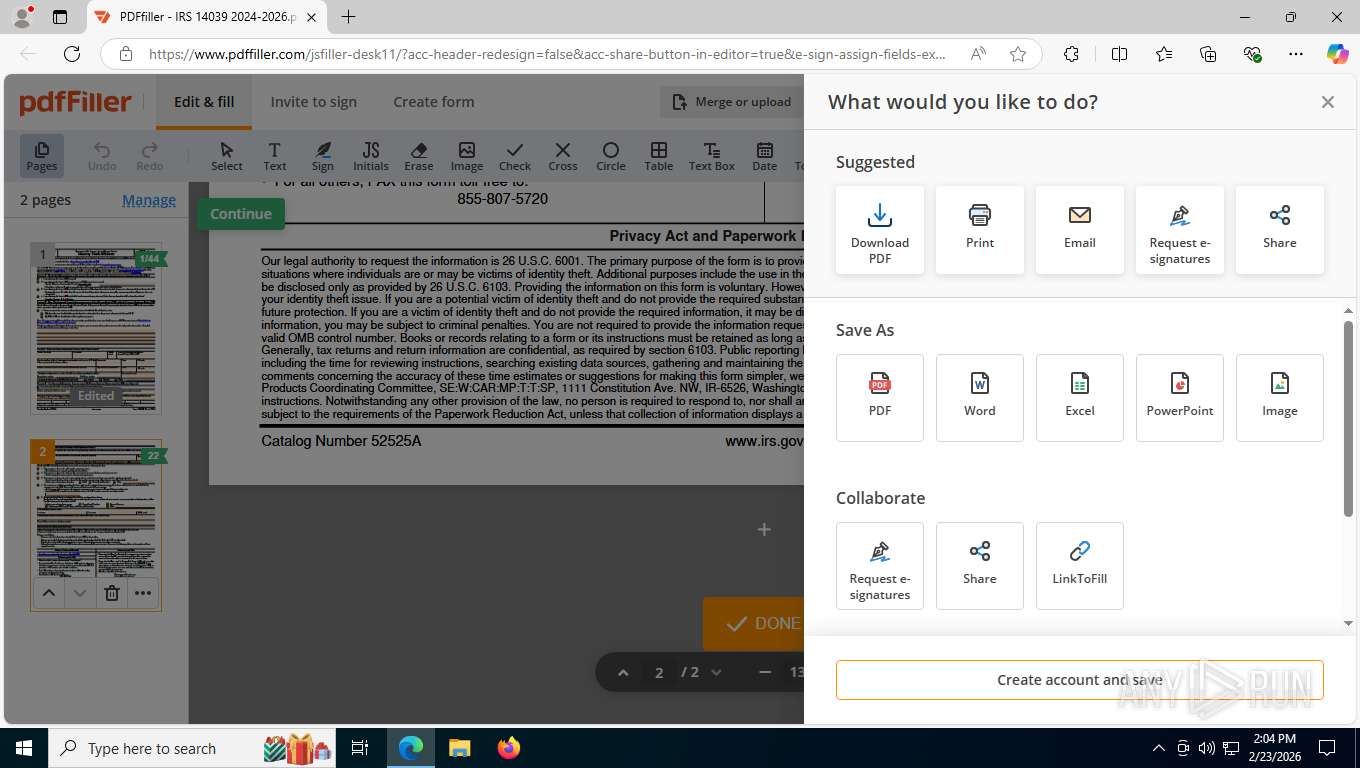Open new browser tab
The height and width of the screenshot is (768, 1360).
(x=348, y=17)
